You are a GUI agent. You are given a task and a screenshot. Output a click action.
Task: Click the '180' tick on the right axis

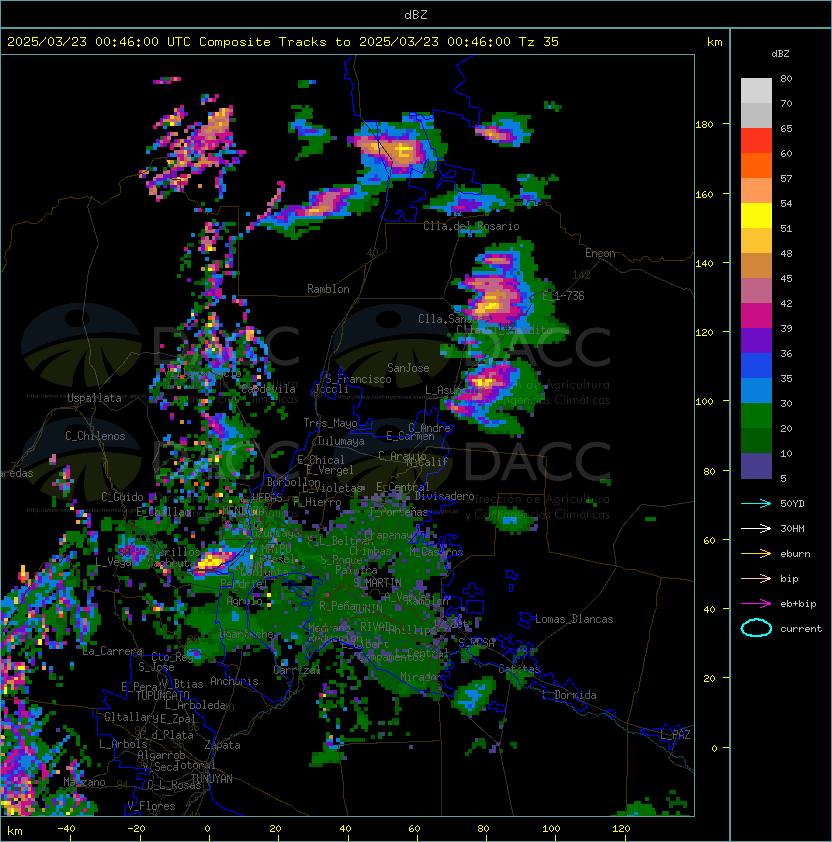pos(704,125)
